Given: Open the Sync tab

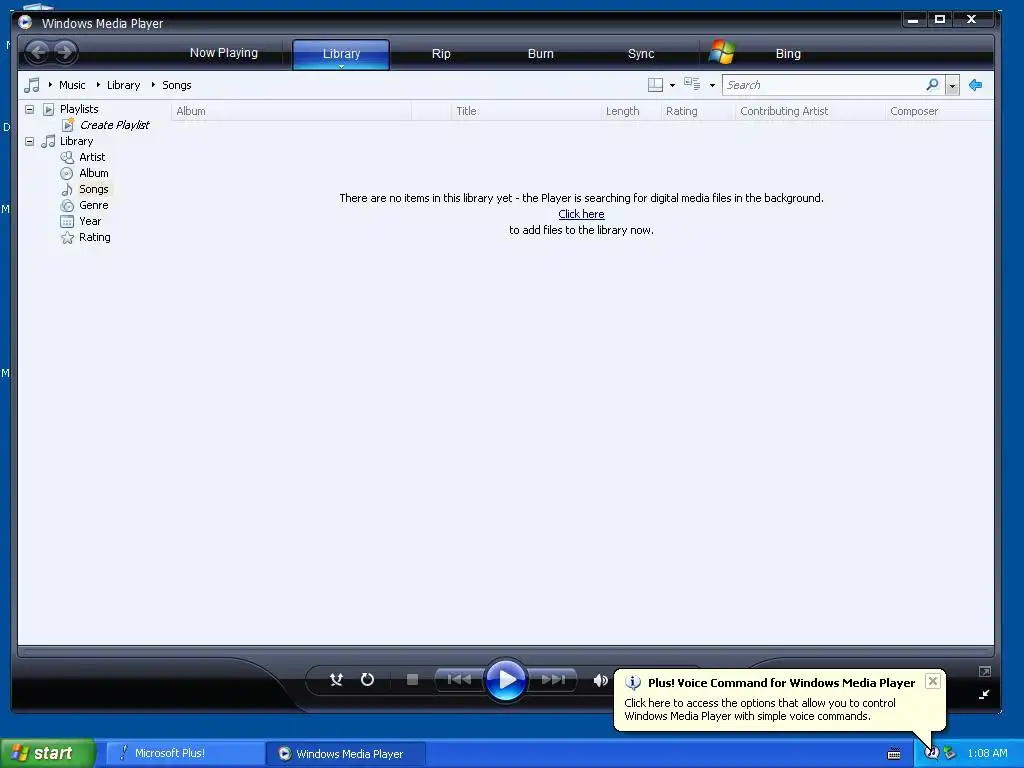Looking at the screenshot, I should (641, 54).
